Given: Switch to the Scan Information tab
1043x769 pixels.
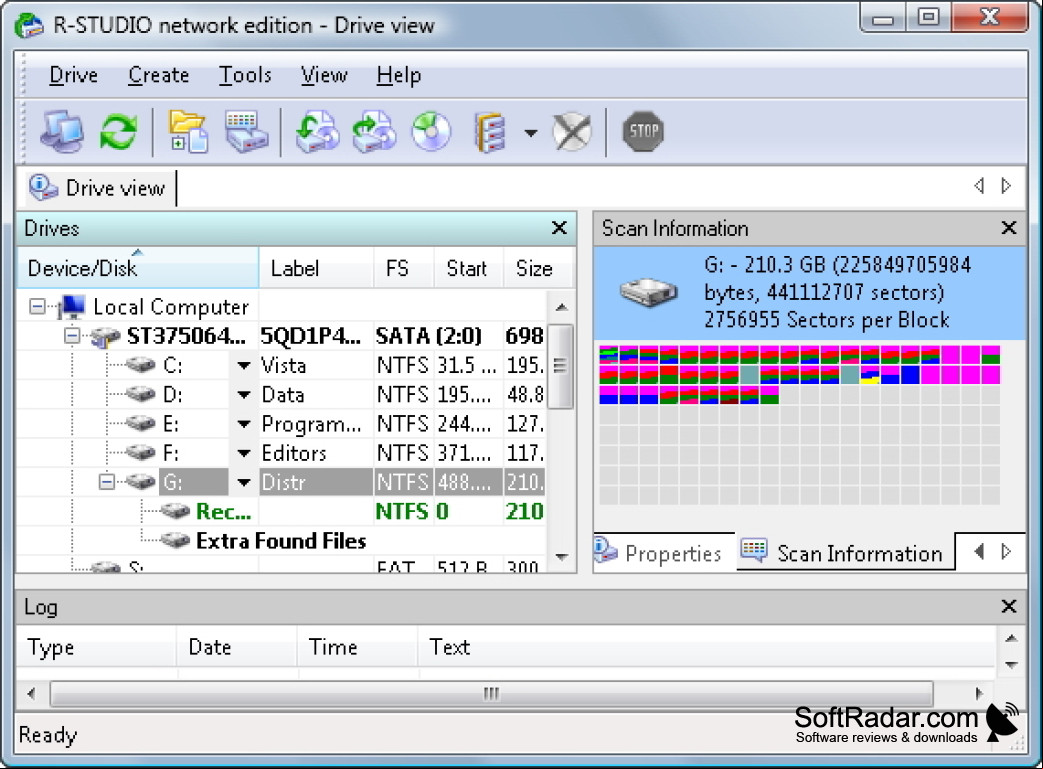Looking at the screenshot, I should (x=845, y=552).
